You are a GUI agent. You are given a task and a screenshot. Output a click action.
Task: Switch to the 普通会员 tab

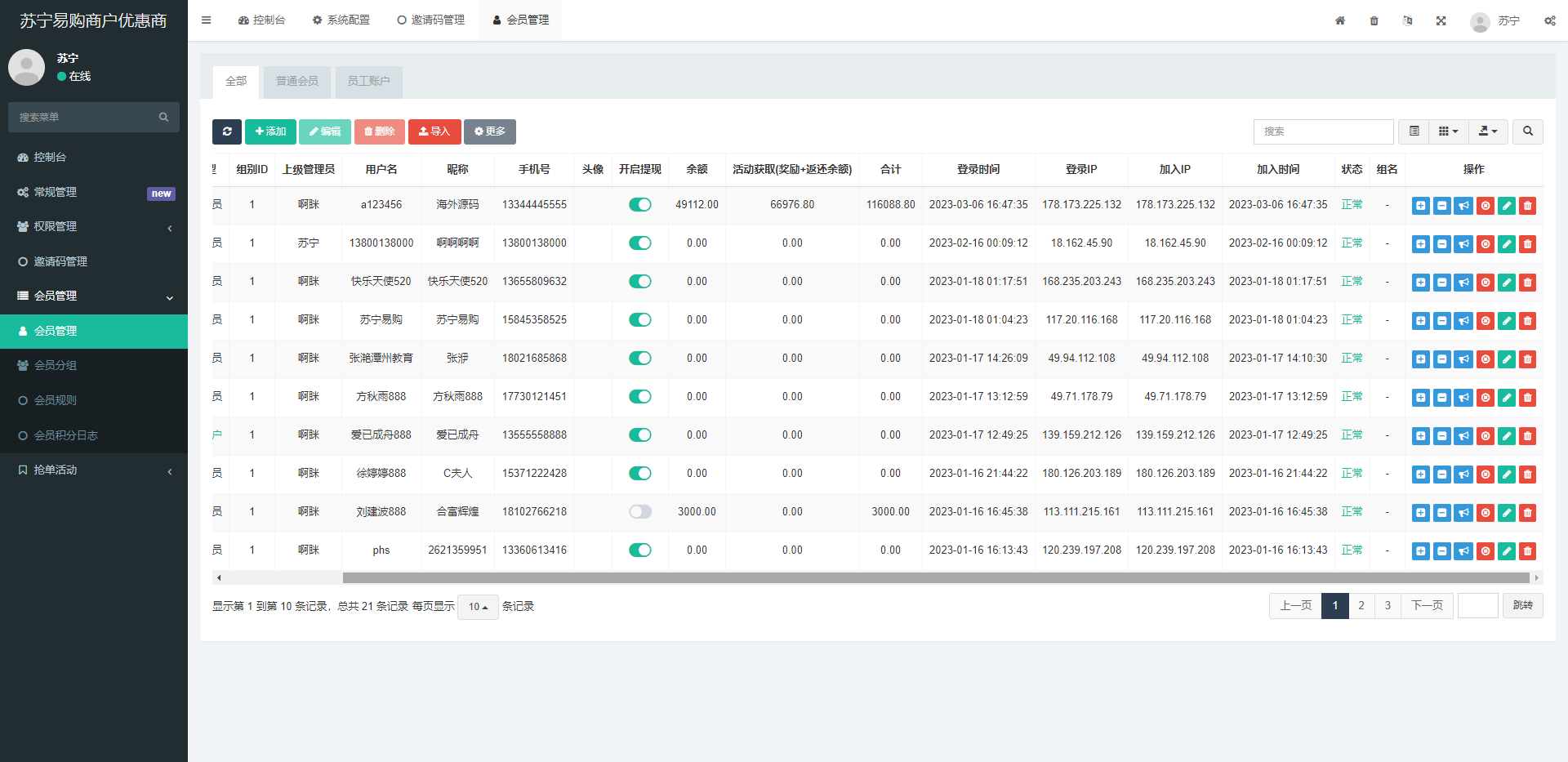296,82
